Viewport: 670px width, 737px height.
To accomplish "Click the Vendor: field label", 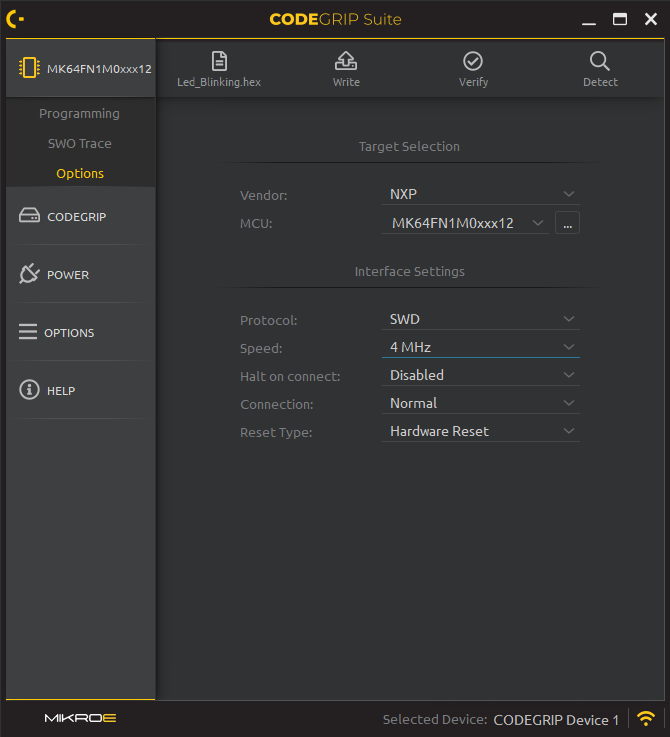I will 264,195.
